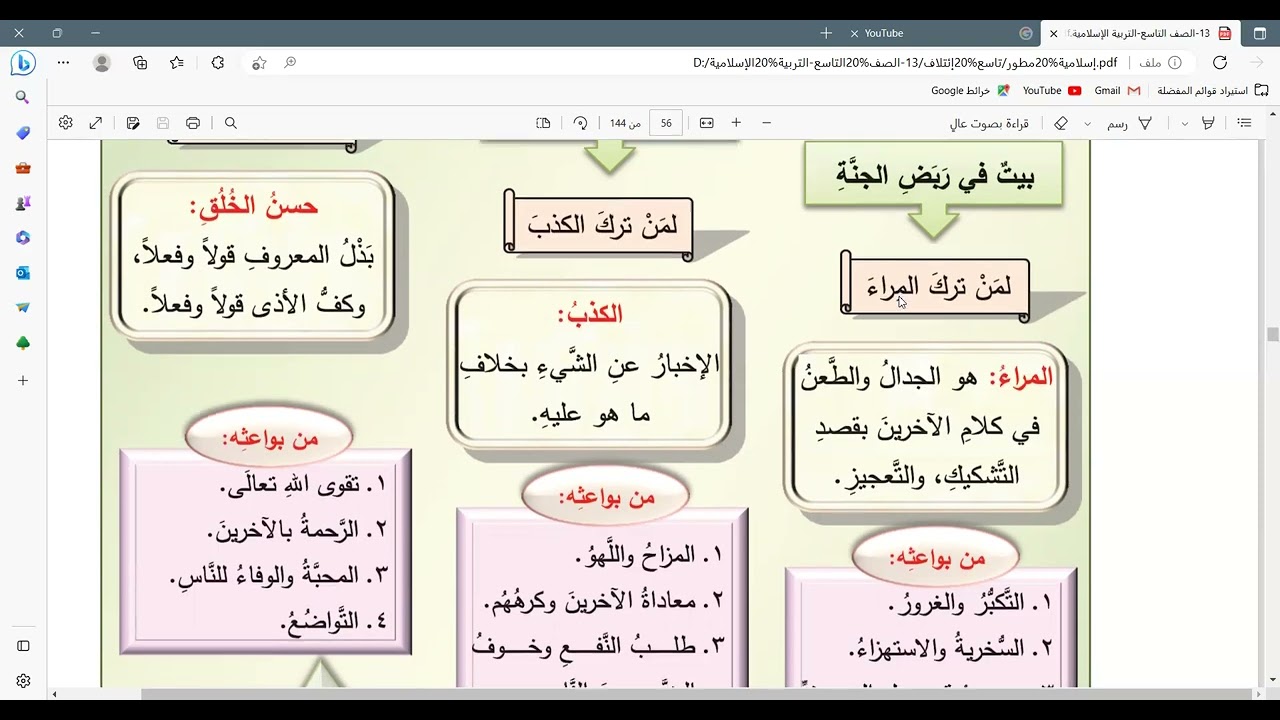Zoom out of the PDF
Image resolution: width=1280 pixels, height=720 pixels.
(767, 123)
